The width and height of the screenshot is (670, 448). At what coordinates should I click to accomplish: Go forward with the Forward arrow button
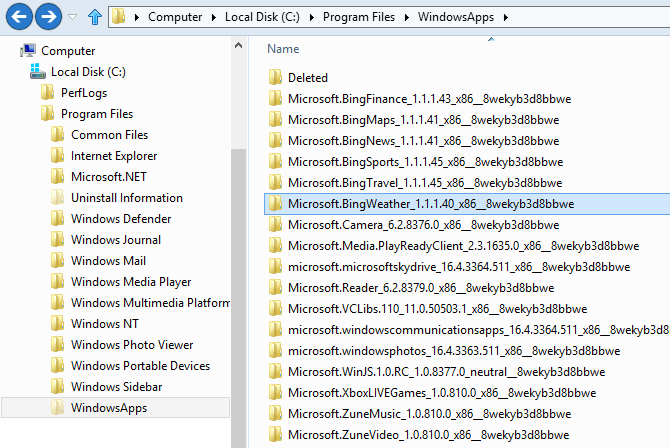pos(48,17)
